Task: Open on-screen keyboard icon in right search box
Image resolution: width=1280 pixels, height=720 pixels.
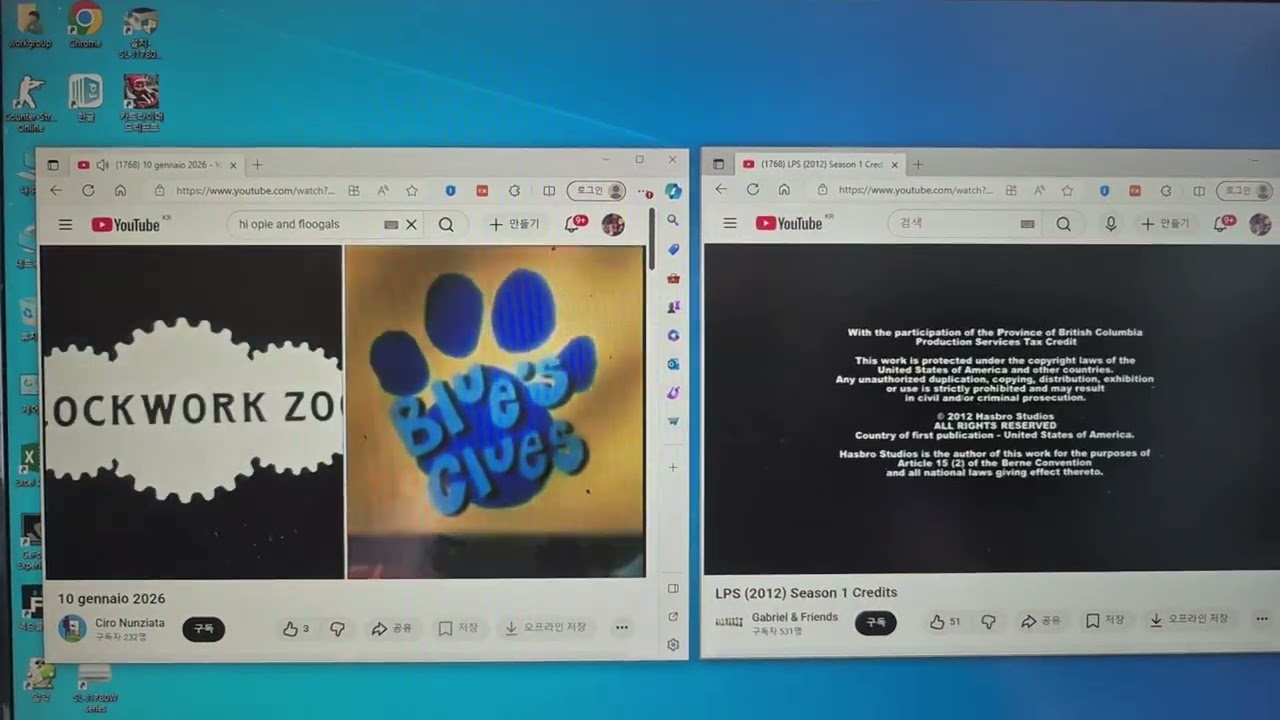Action: click(x=1027, y=224)
